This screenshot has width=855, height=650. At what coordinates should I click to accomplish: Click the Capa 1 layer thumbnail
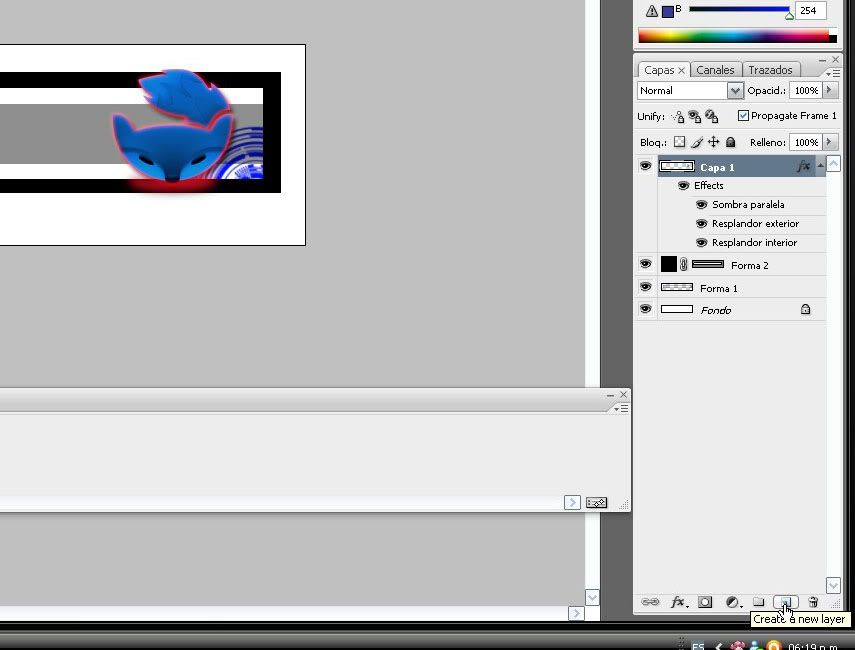(x=677, y=166)
